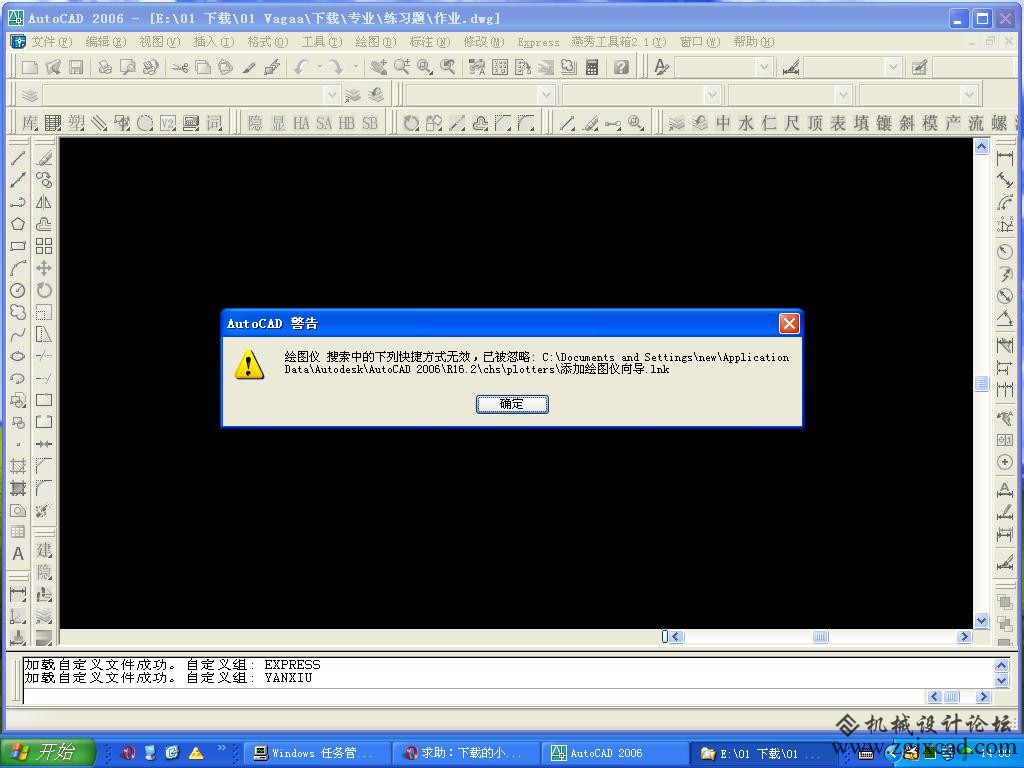
Task: Switch to the 求助：下载的小... taskbar window
Action: (465, 754)
